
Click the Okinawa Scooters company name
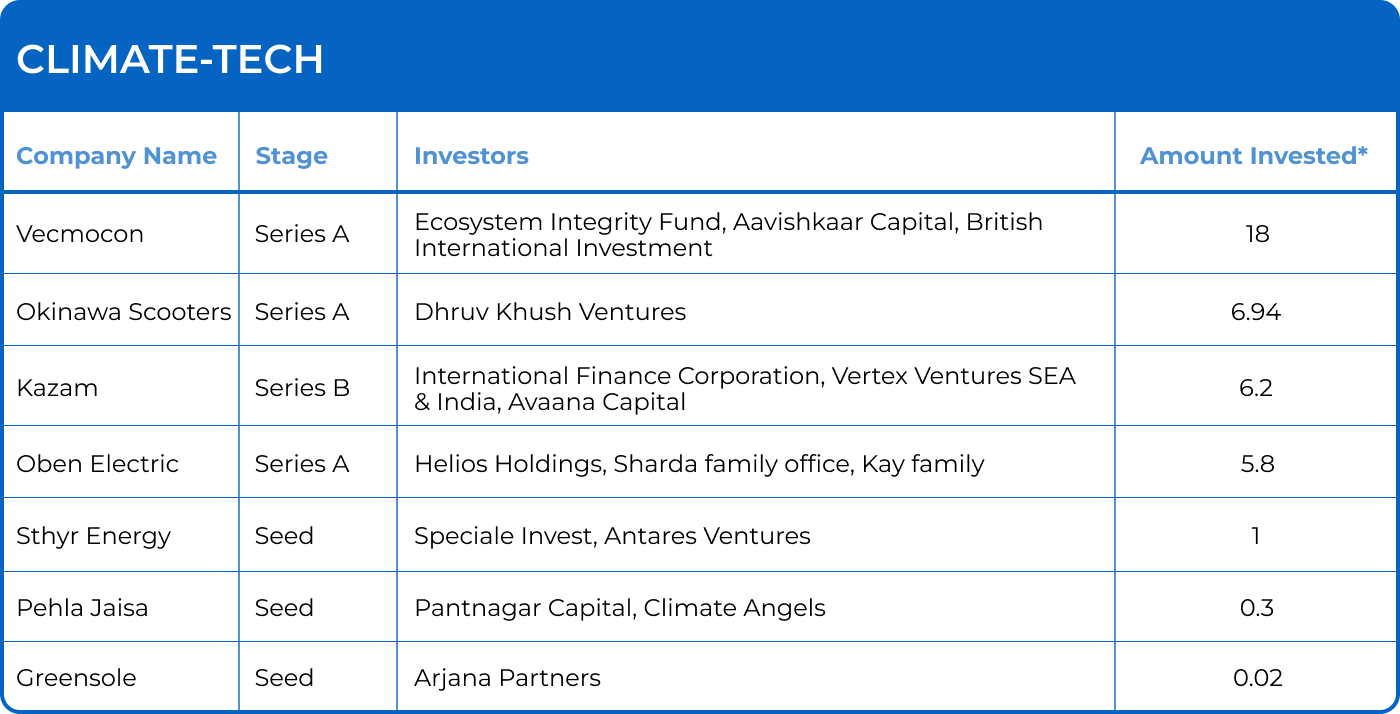(124, 312)
